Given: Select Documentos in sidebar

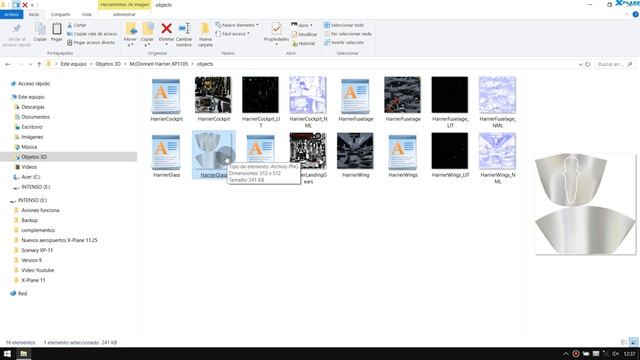Looking at the screenshot, I should 36,117.
